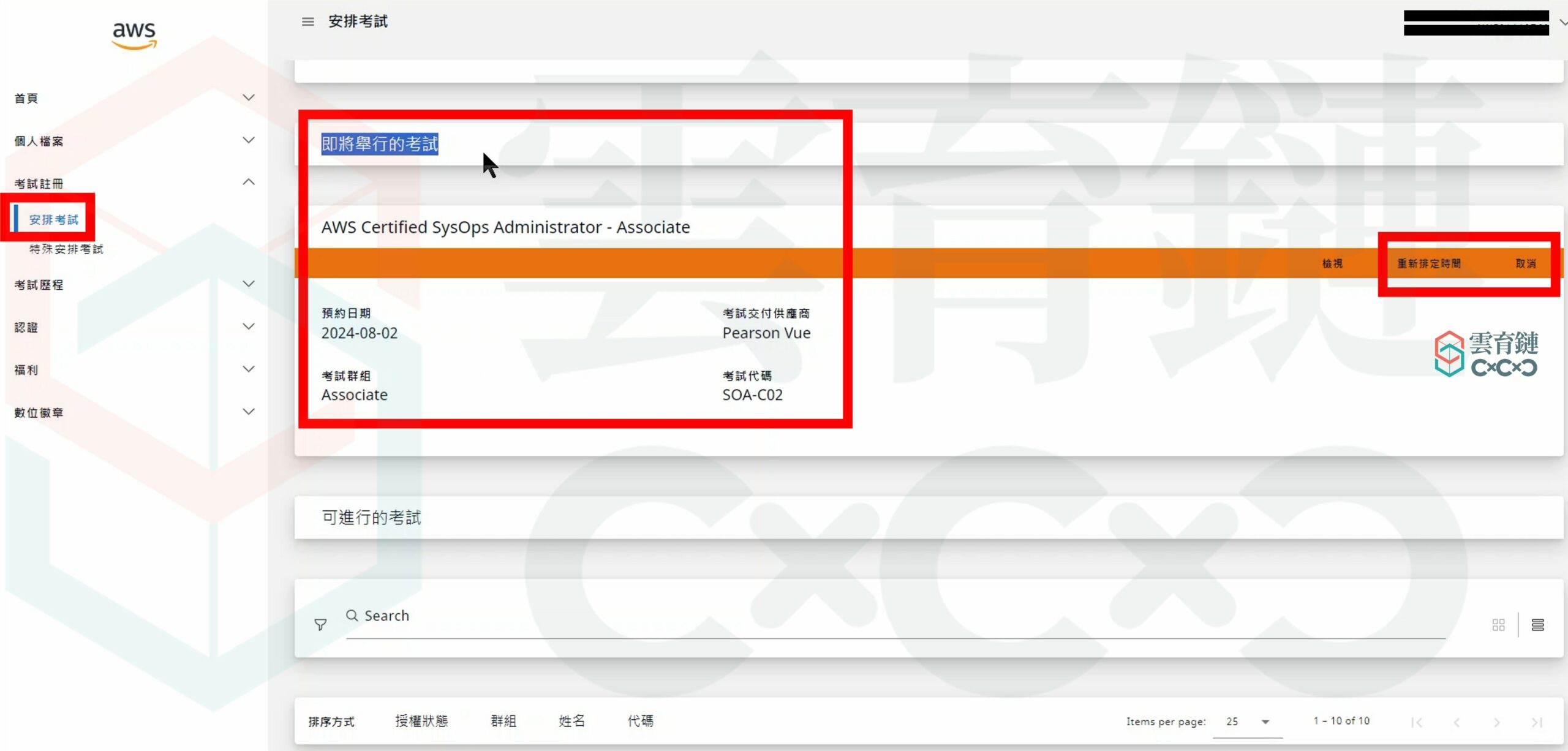Click the 可進行的考試 heading
Screen dimensions: 1568x751
pos(372,518)
